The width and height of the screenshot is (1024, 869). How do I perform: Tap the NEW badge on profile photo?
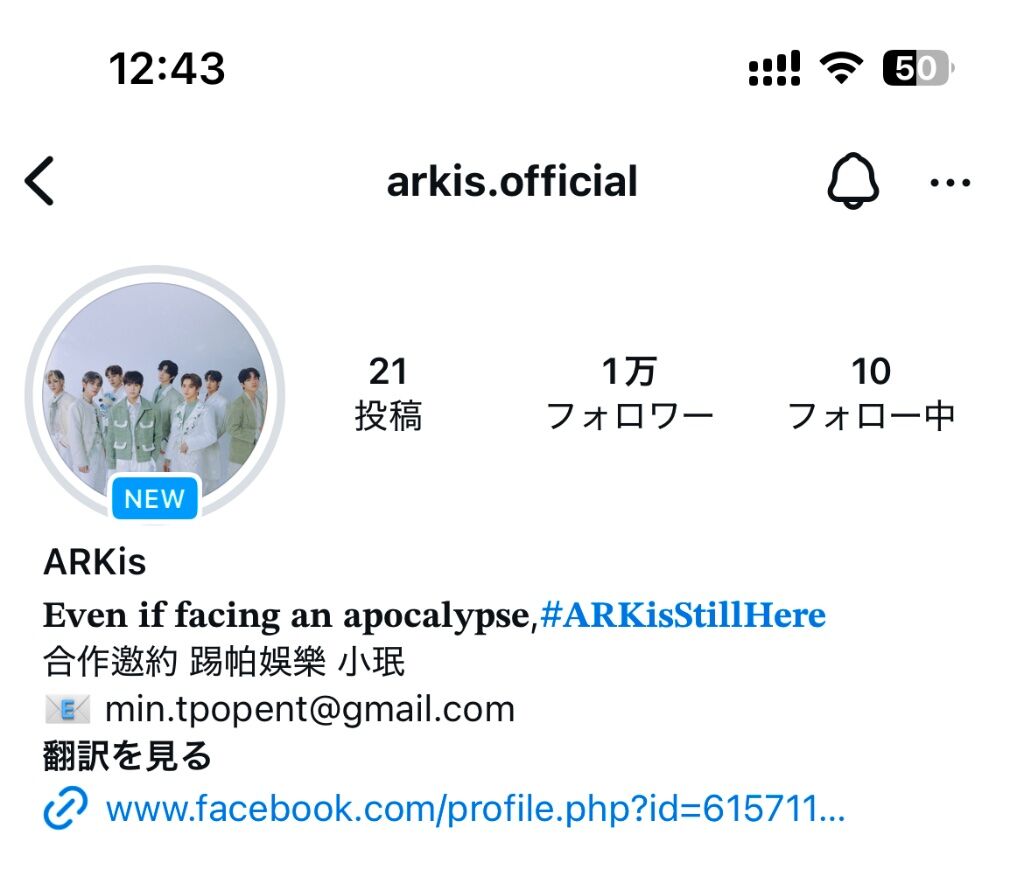(155, 499)
